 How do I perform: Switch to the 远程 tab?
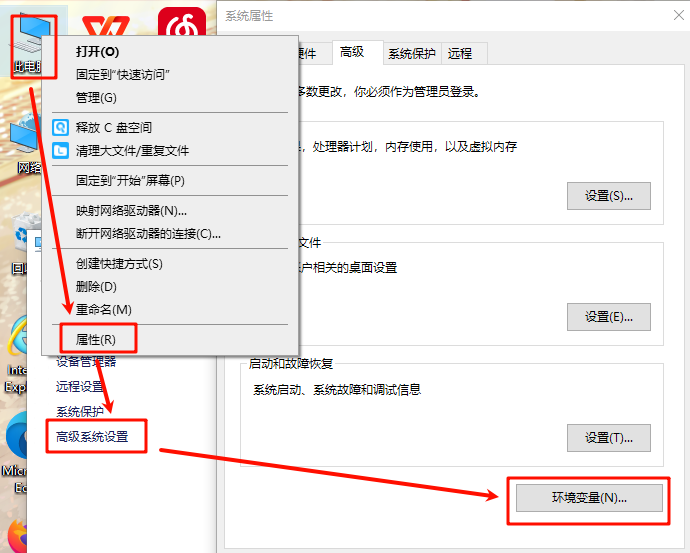[x=460, y=53]
